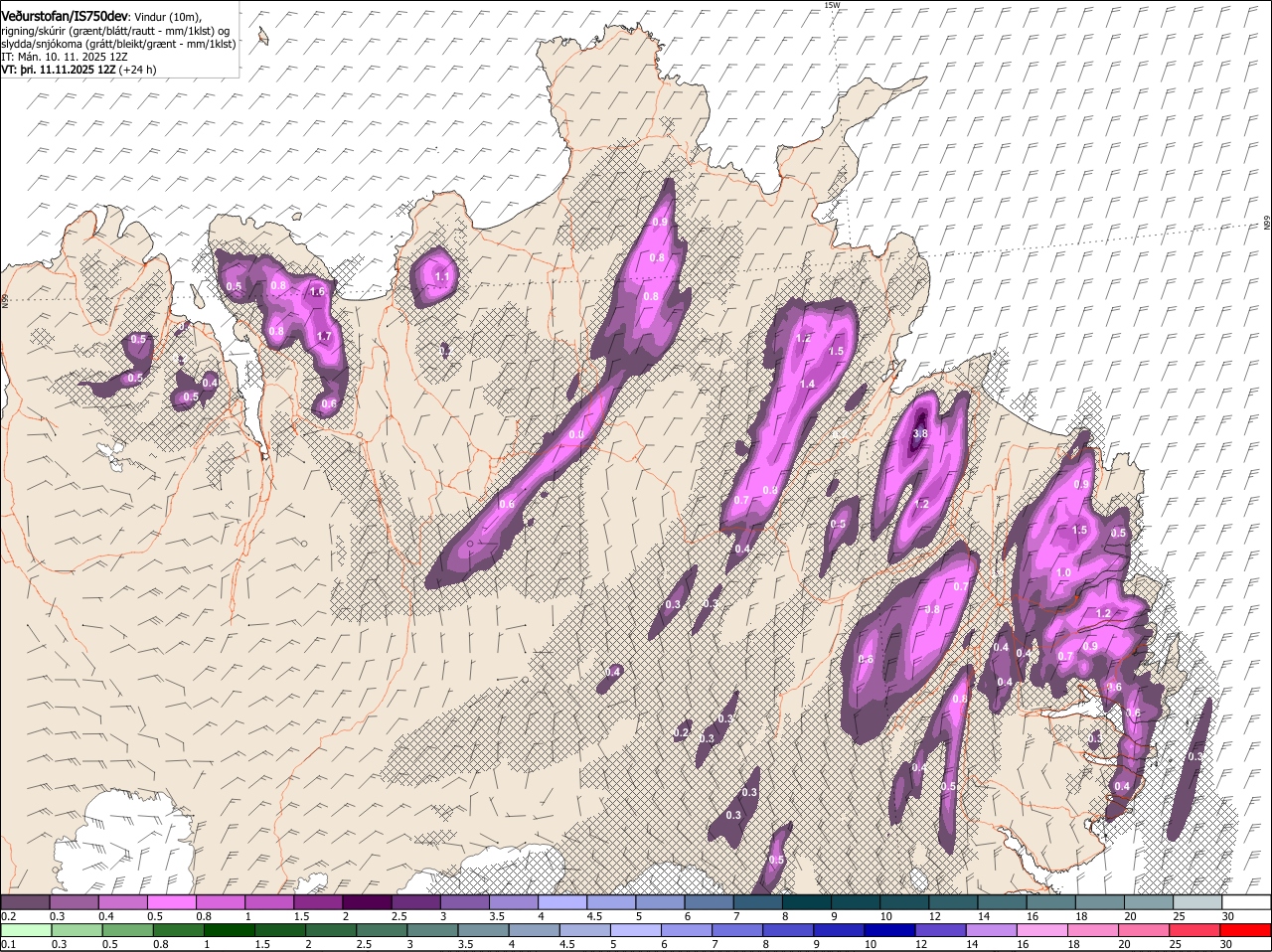Screen dimensions: 1272x952
Task: Select snow legend swatch for 6–7 mm
Action: (x=709, y=901)
